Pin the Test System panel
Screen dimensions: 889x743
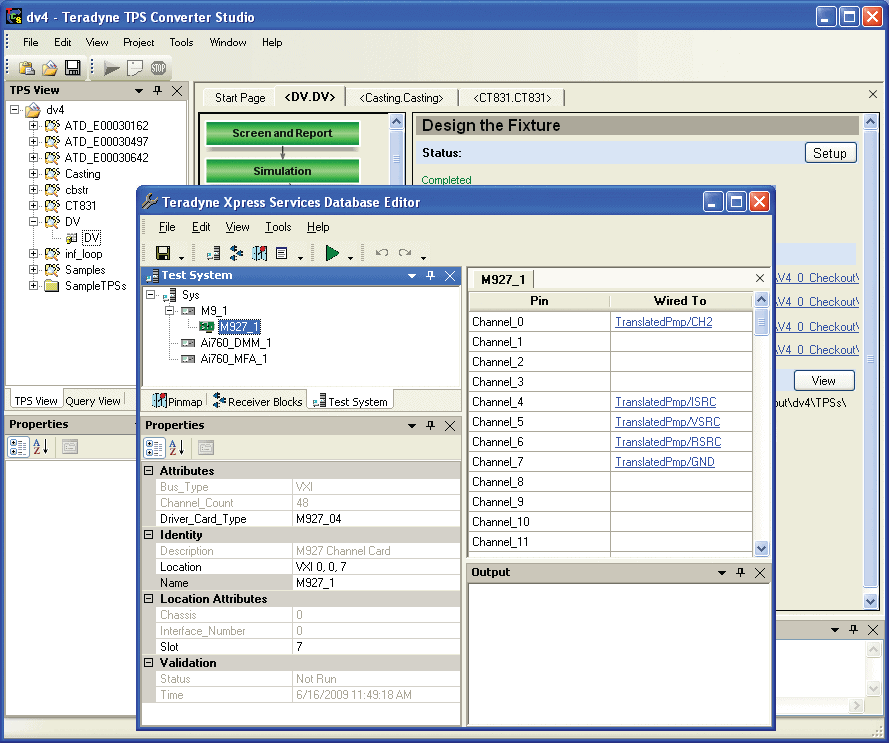pos(430,276)
